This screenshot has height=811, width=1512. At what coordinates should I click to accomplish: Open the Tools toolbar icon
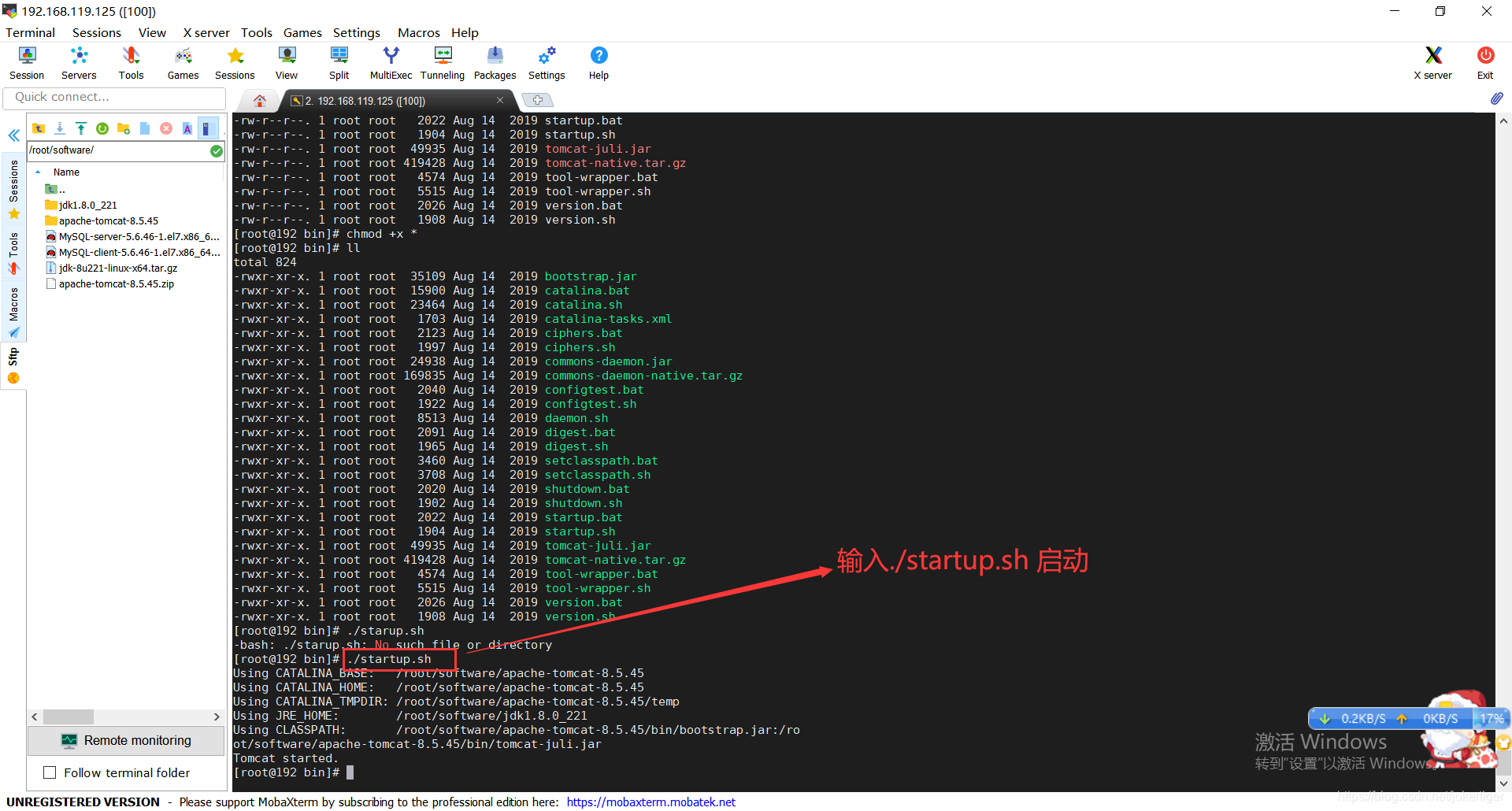(131, 63)
